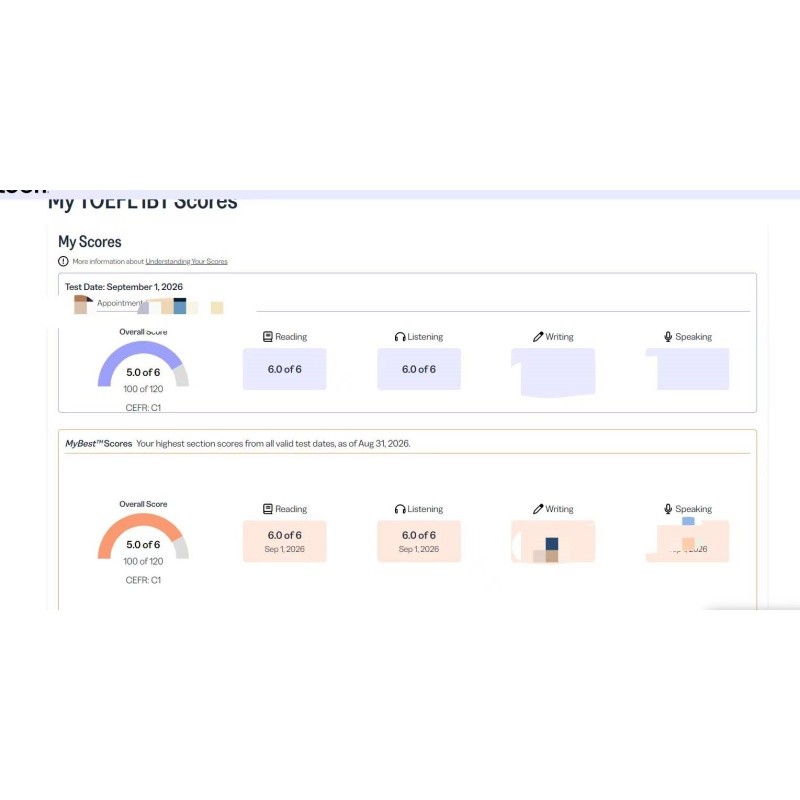Click the Speaking microphone icon in September test card
800x800 pixels.
pos(668,337)
